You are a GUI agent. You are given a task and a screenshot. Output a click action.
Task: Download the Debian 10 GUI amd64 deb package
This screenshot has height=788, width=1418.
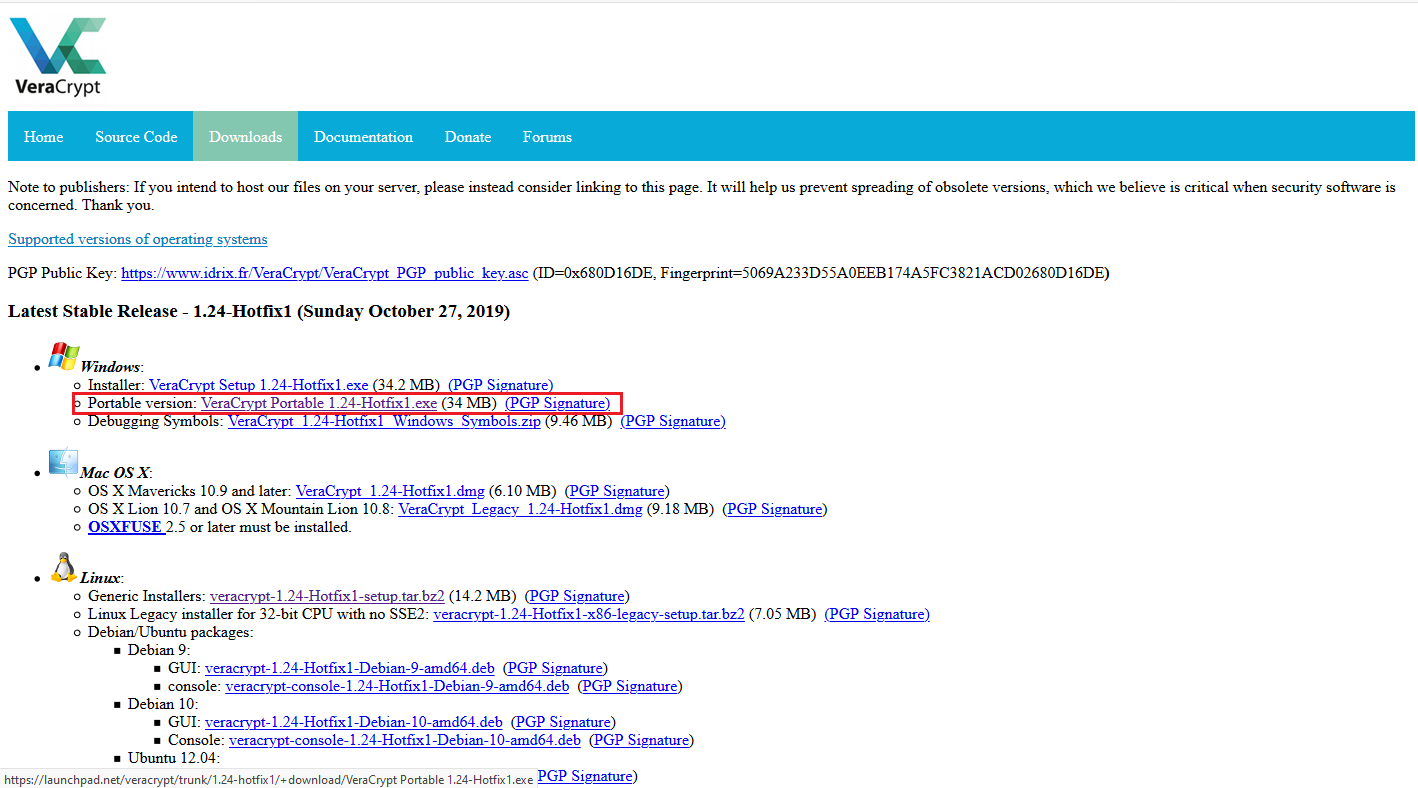pyautogui.click(x=353, y=722)
